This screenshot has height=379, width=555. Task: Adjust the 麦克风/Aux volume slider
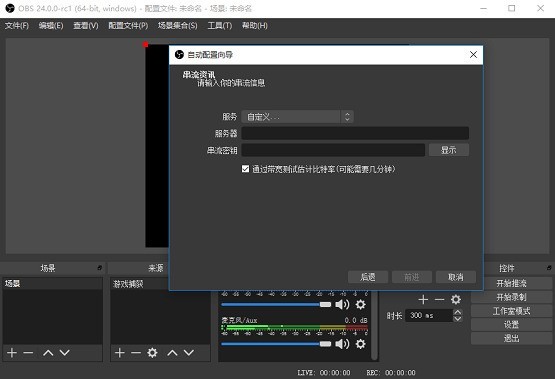click(x=276, y=344)
